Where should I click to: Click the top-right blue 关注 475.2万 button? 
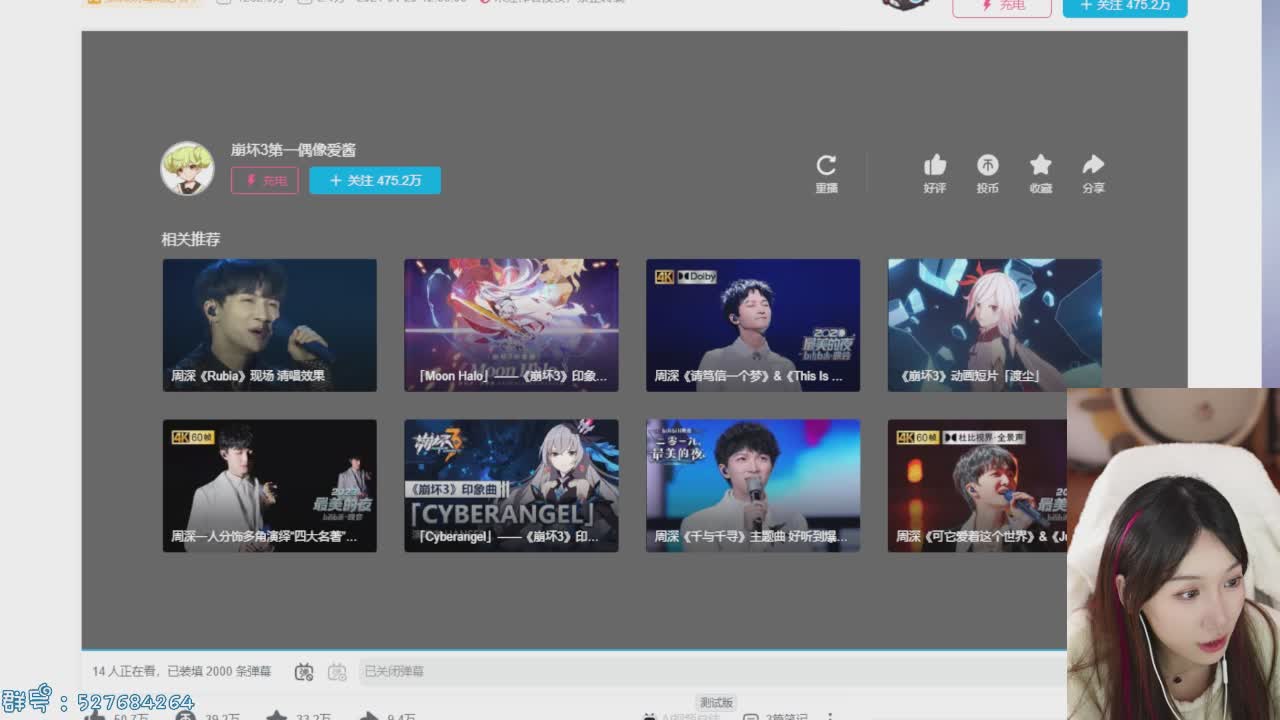coord(1125,6)
